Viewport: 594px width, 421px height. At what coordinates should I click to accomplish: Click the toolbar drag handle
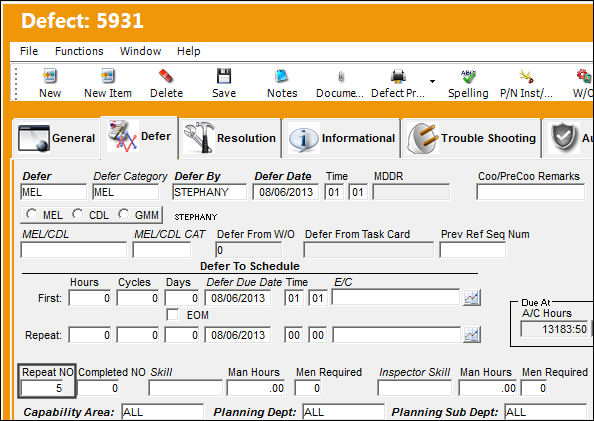tap(16, 83)
